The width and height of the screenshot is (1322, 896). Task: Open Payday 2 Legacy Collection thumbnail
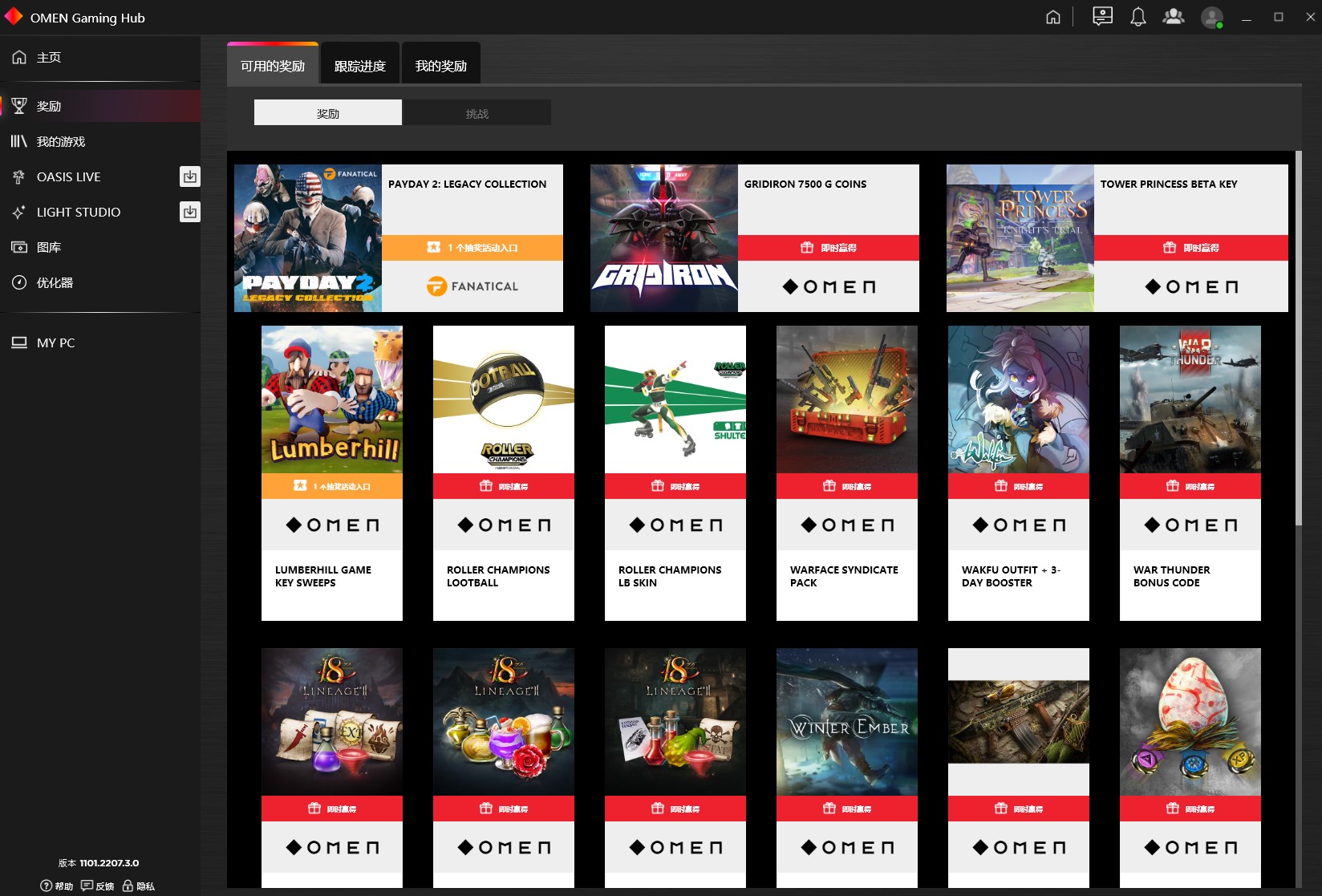pos(308,238)
